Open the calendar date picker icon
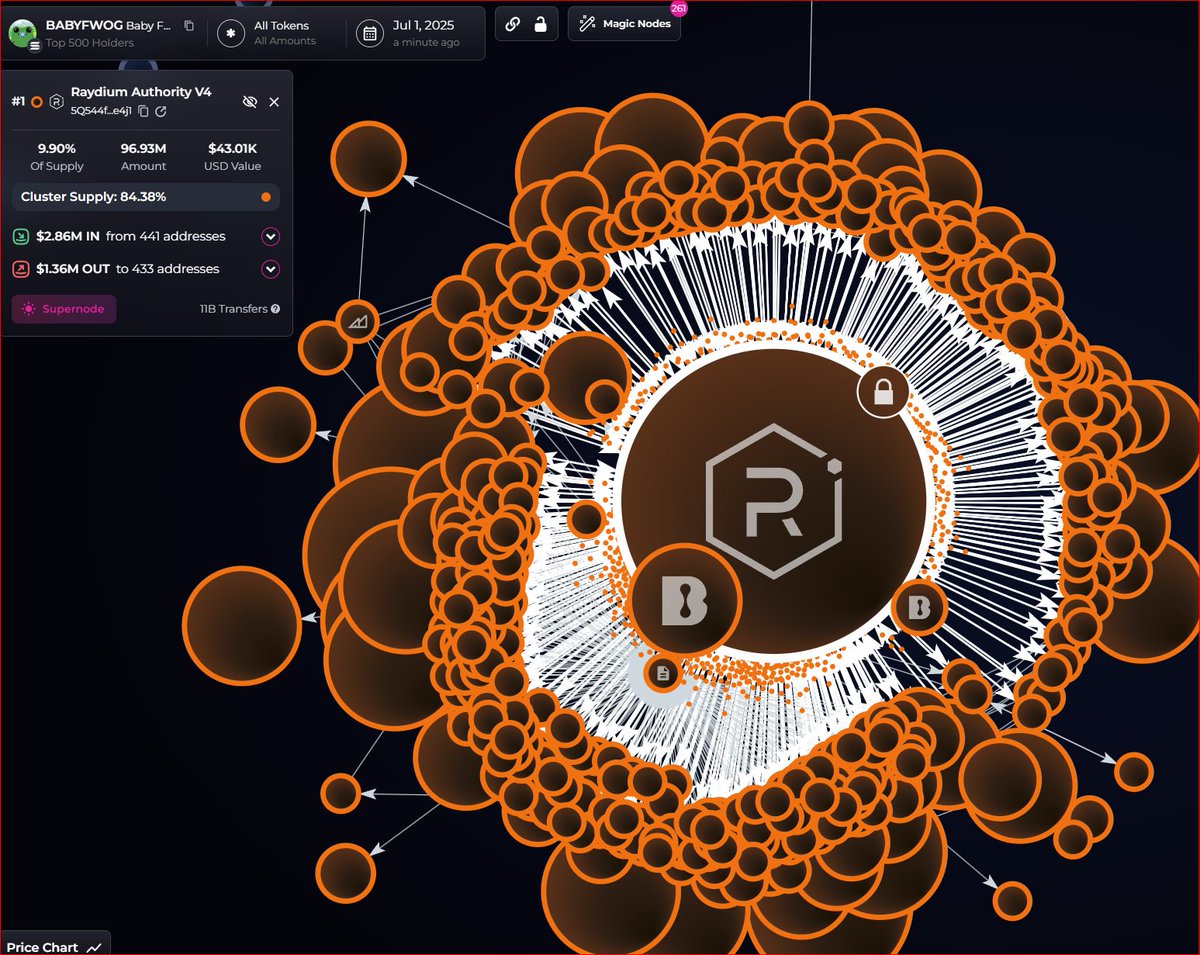 click(370, 32)
